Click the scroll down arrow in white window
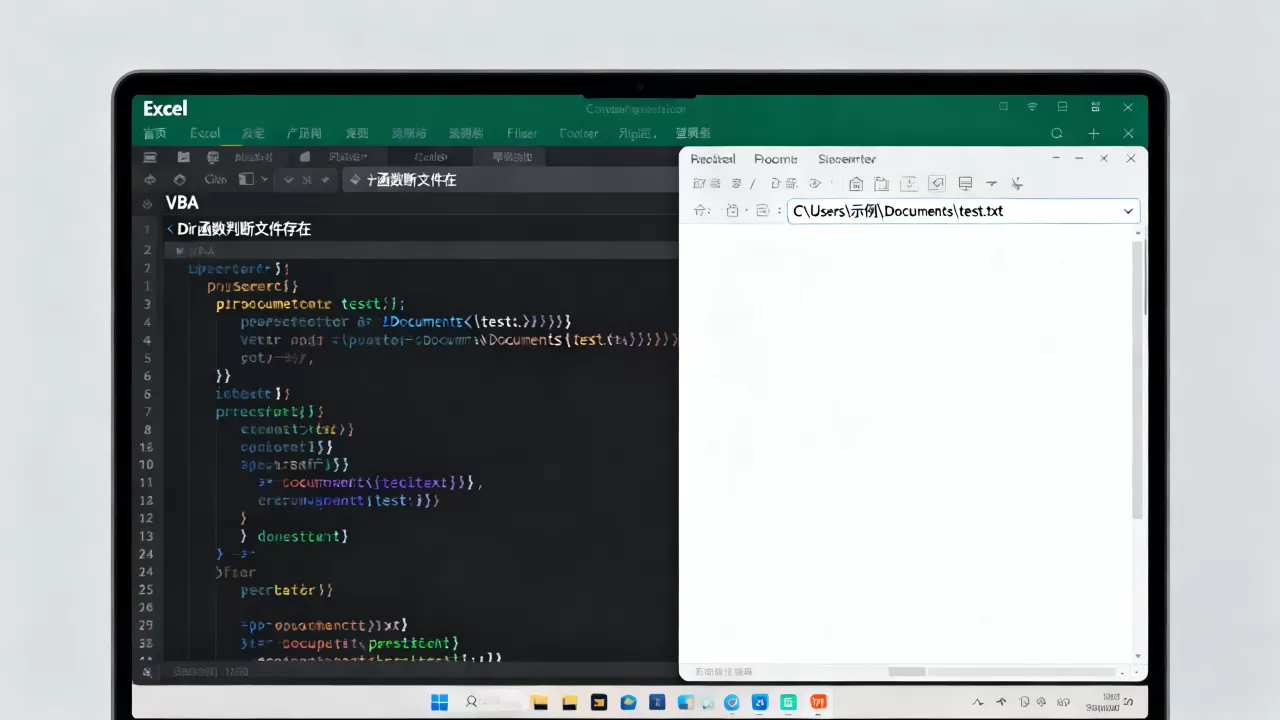Viewport: 1280px width, 720px height. (x=1137, y=657)
